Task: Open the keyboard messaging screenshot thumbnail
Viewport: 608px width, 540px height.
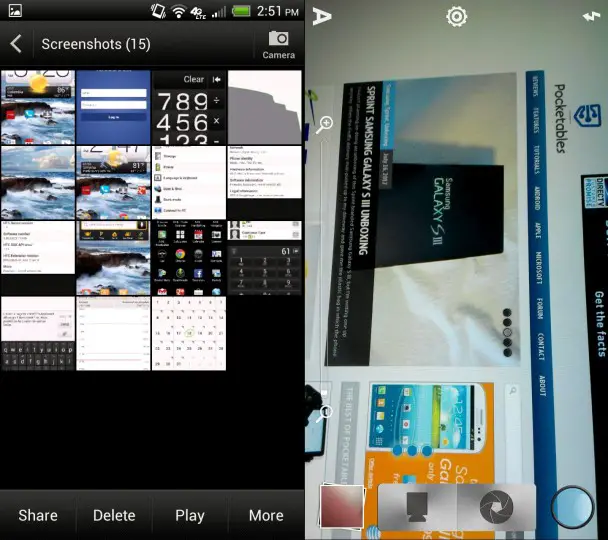Action: [38, 333]
